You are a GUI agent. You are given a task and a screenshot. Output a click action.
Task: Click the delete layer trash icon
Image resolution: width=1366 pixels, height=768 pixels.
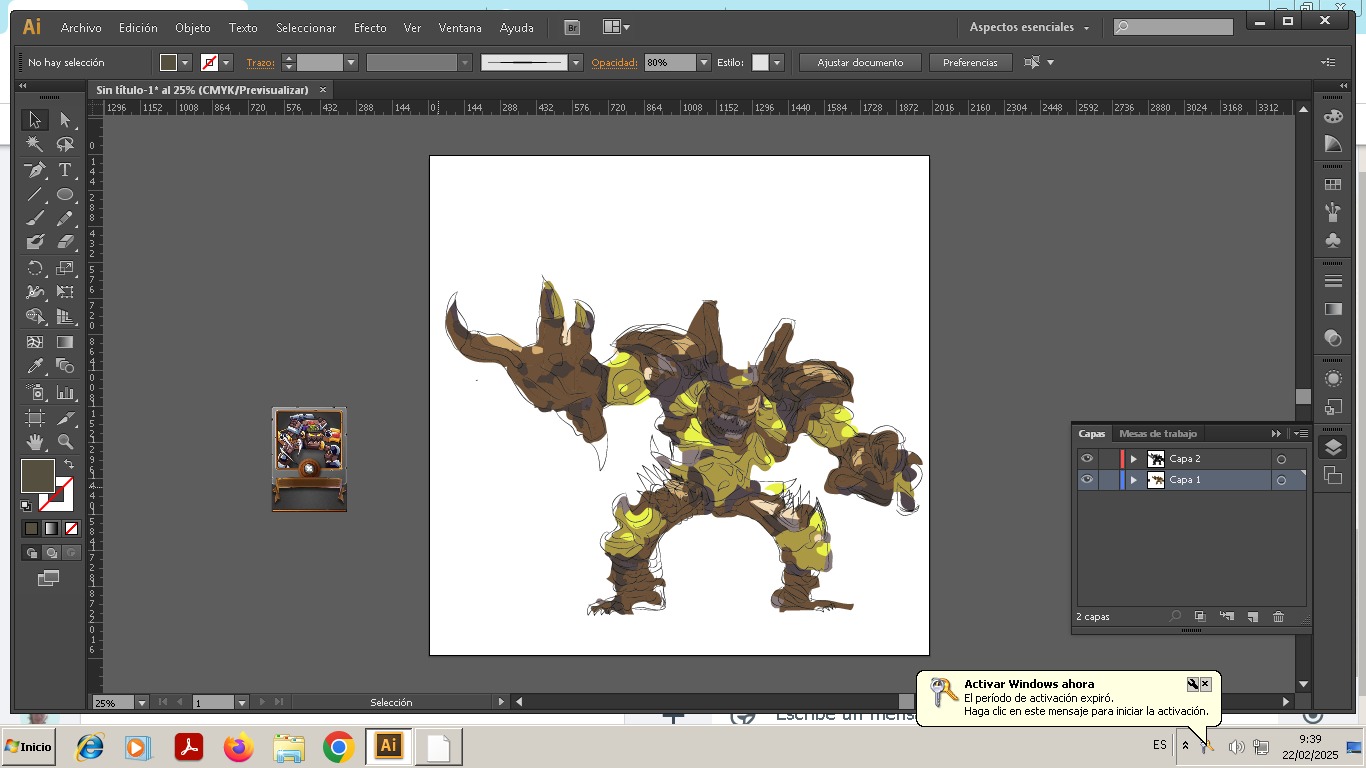[x=1278, y=617]
